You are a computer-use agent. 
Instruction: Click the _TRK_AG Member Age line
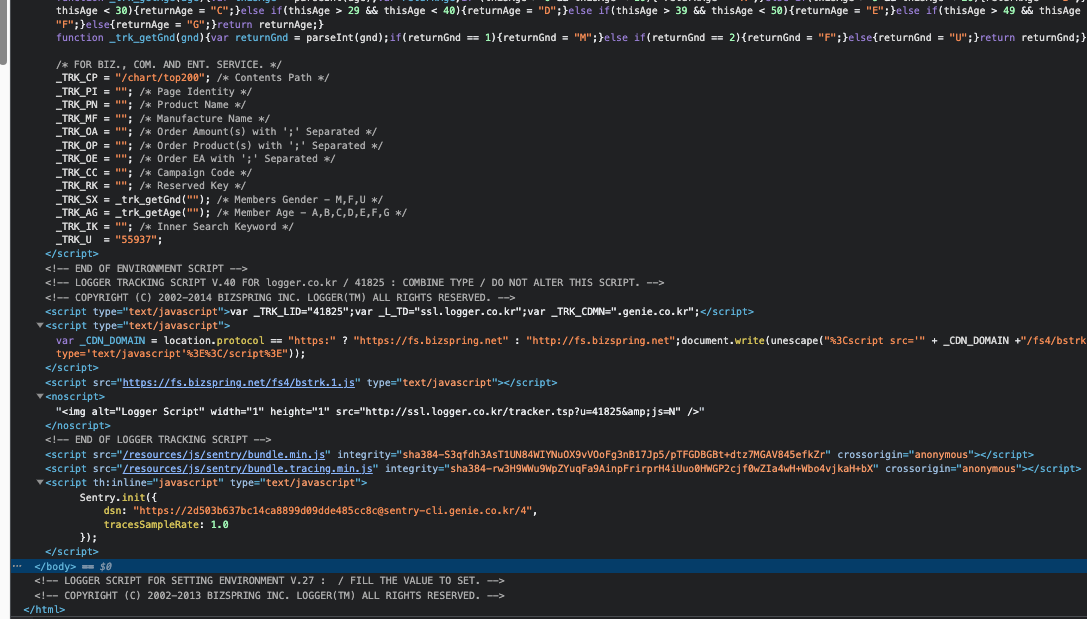[x=232, y=213]
